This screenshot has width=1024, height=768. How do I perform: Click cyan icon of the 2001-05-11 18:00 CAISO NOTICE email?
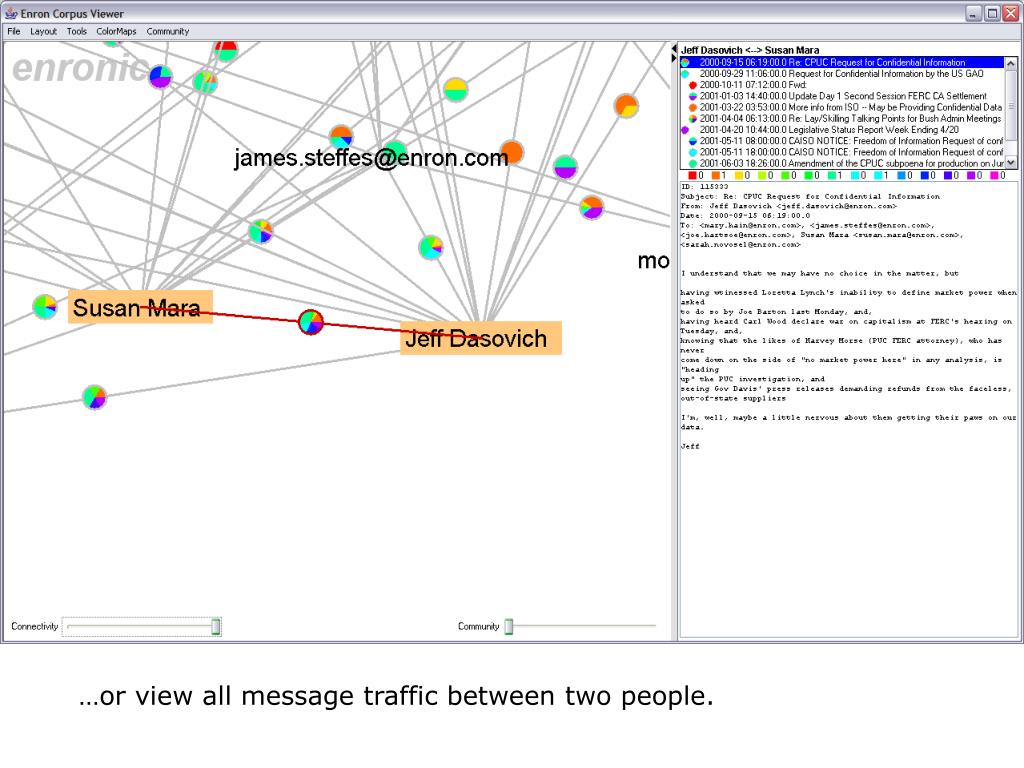(693, 152)
